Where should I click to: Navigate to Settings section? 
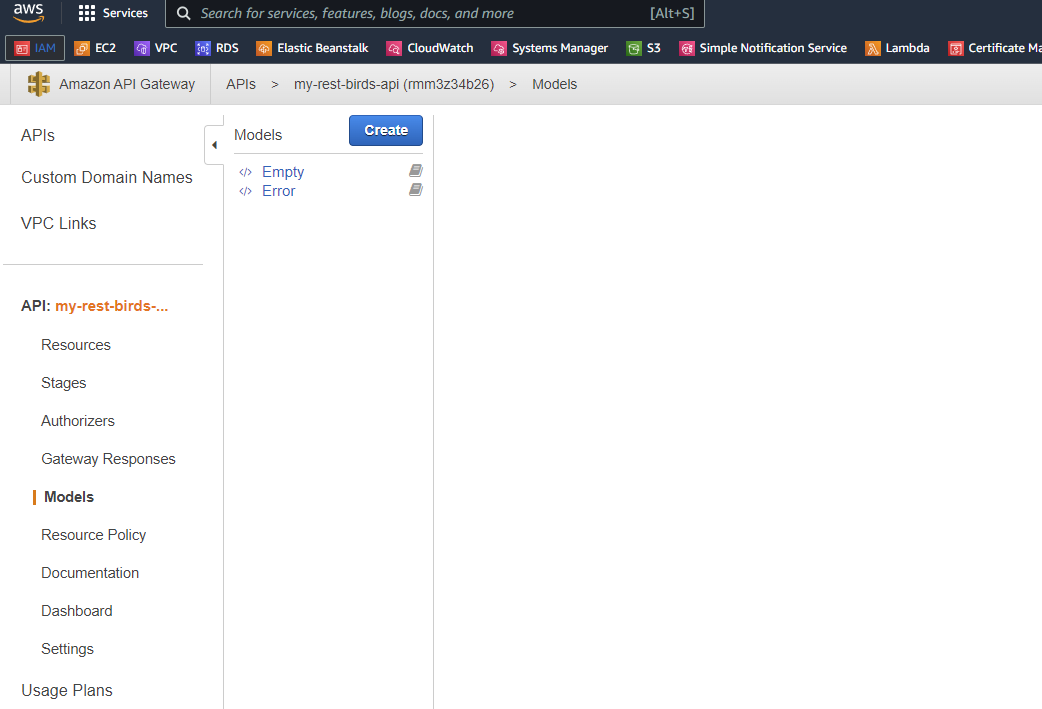pyautogui.click(x=68, y=649)
